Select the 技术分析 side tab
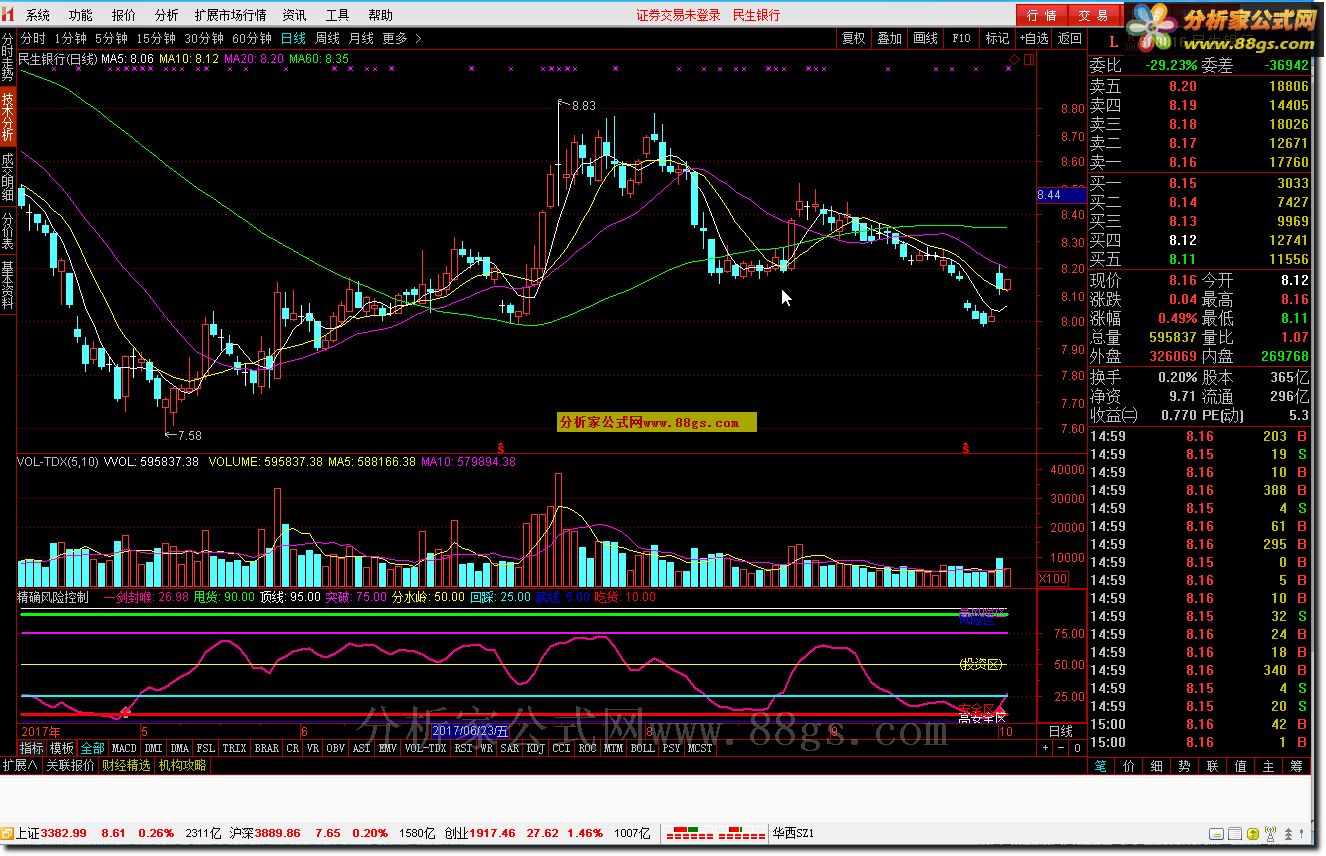This screenshot has width=1326, height=856. point(8,117)
